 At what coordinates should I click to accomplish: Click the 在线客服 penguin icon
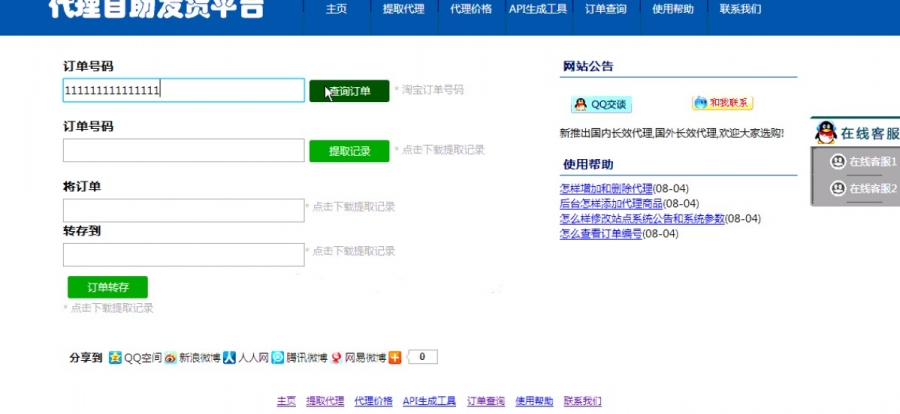click(x=825, y=133)
